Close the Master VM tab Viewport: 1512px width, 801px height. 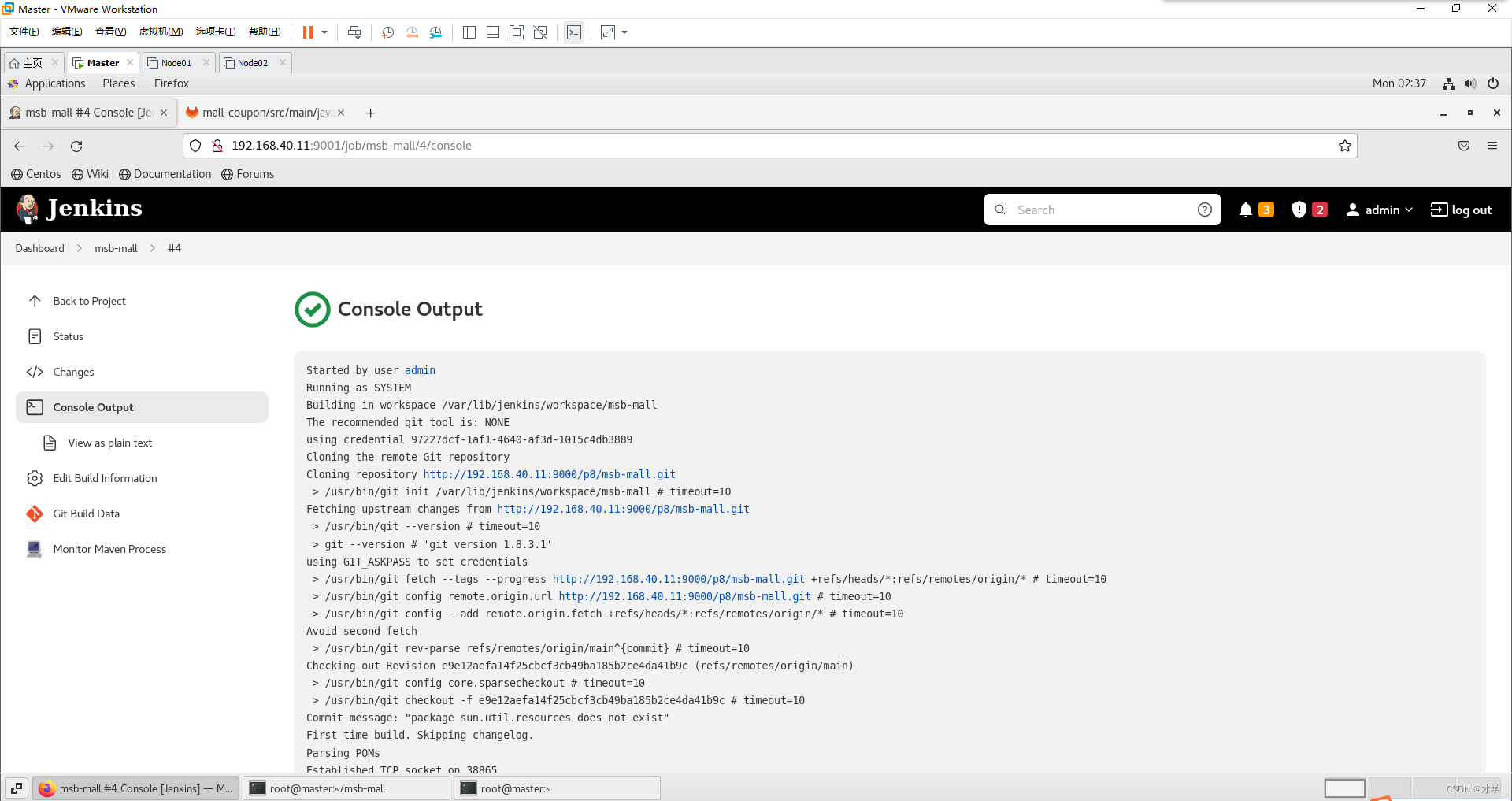pos(130,62)
